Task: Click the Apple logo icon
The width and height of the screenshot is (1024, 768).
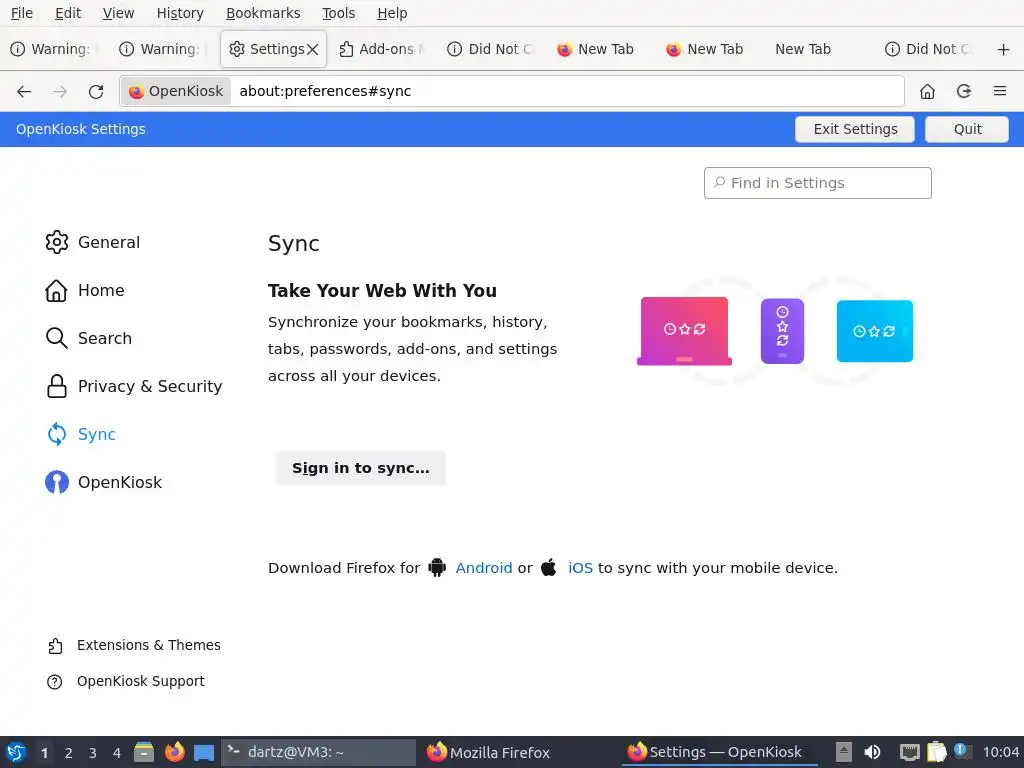Action: [x=549, y=568]
